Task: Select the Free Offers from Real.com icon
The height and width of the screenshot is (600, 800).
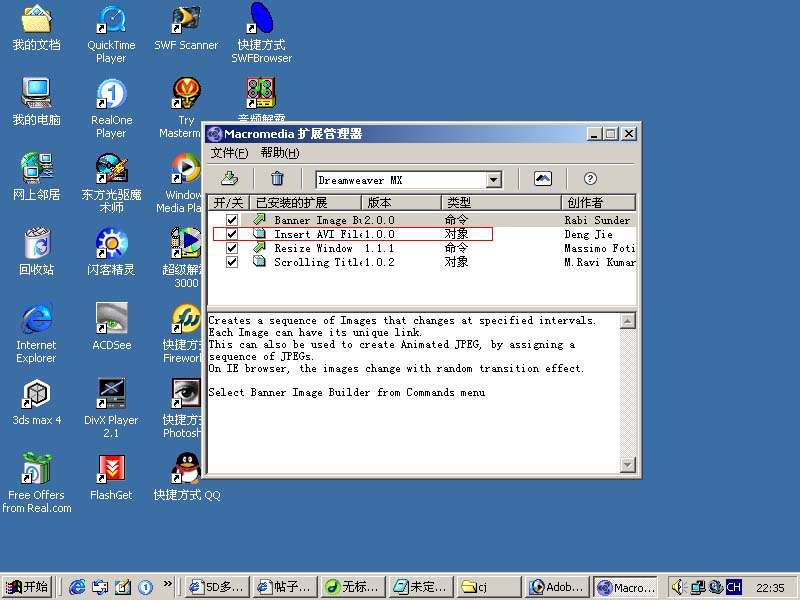Action: 36,483
